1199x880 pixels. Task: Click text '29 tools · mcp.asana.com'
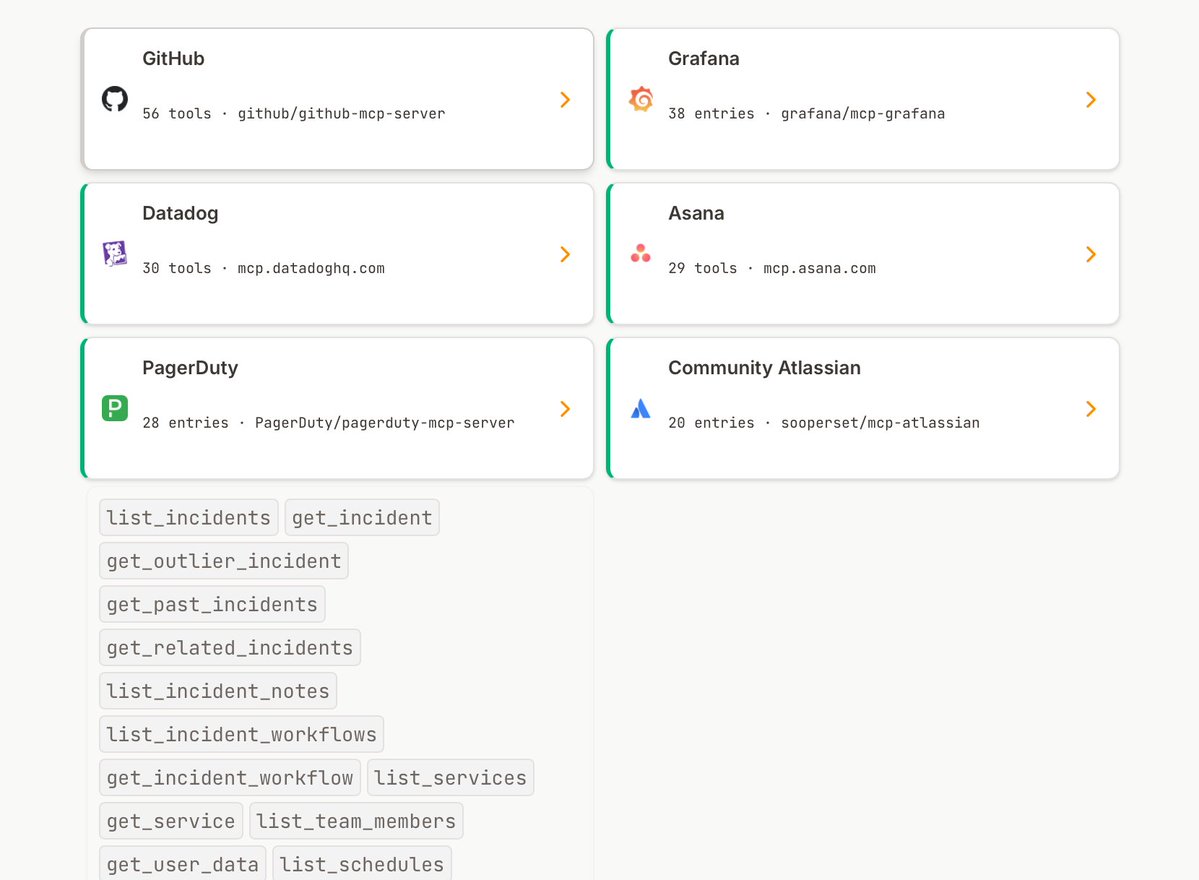772,268
